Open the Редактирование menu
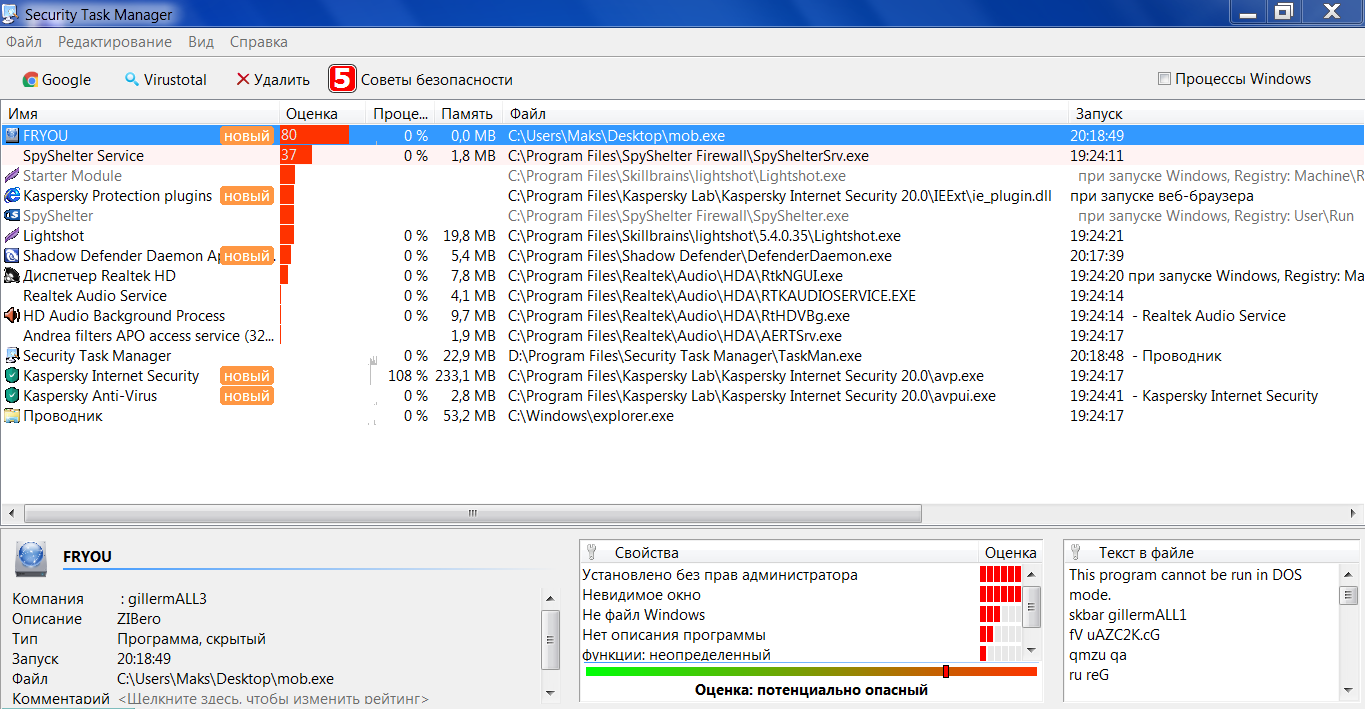The image size is (1365, 709). point(115,42)
